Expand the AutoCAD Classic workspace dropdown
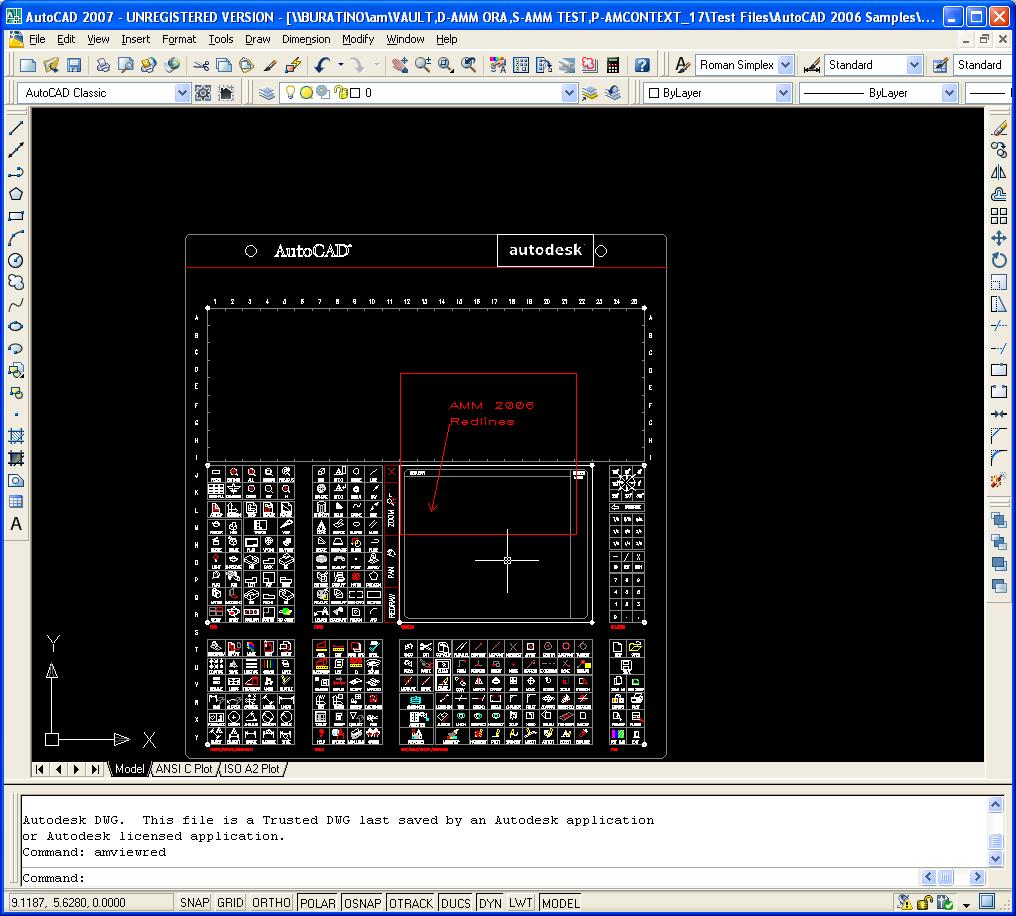 (182, 93)
